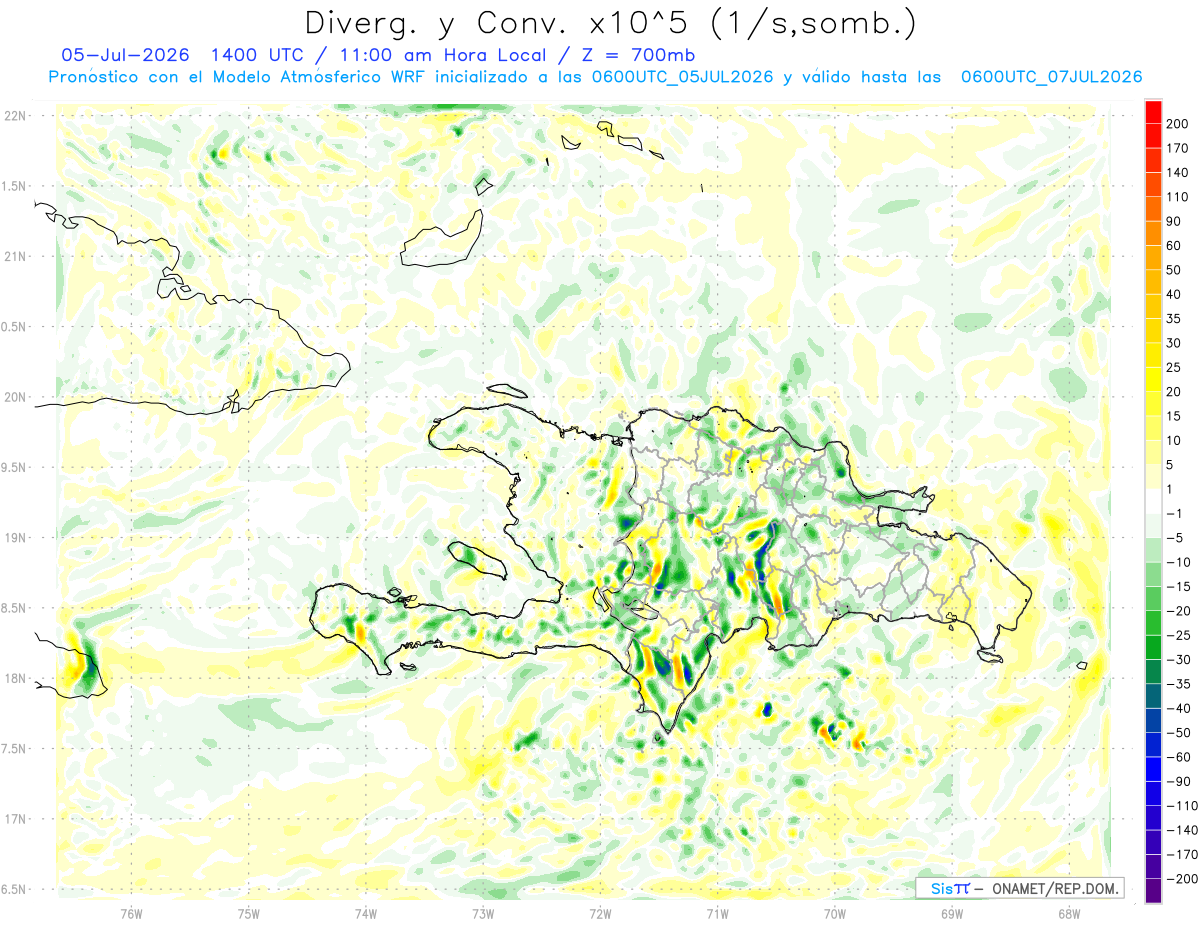Click the white color bar segment between 1 and -1
This screenshot has width=1200, height=927.
point(1153,501)
